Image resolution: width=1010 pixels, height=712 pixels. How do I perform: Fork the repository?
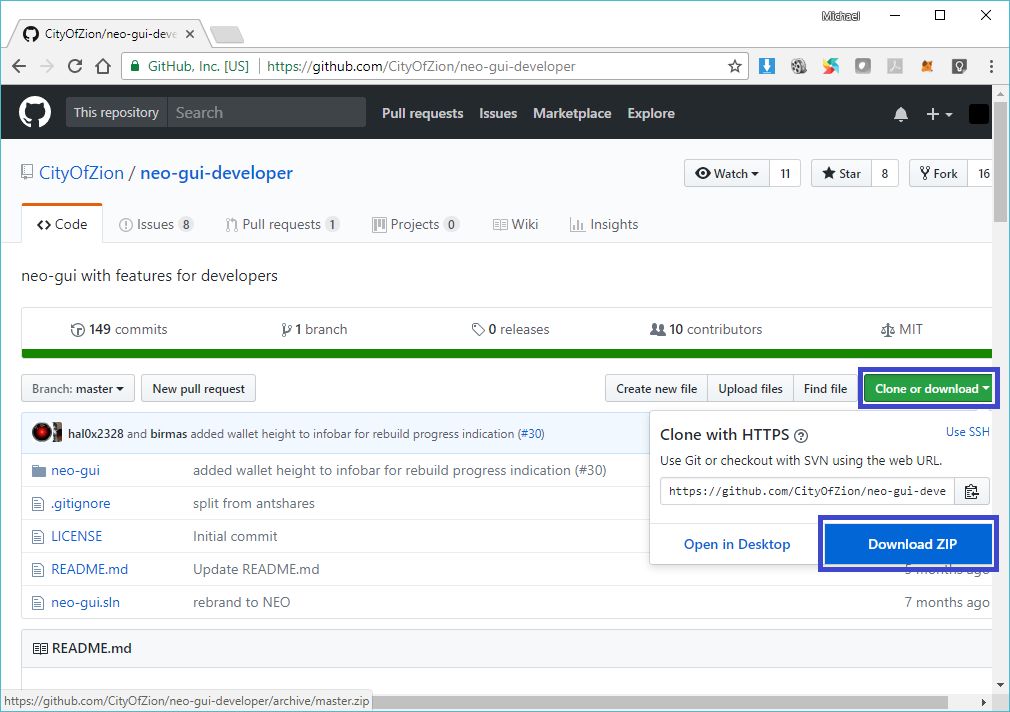(x=938, y=173)
